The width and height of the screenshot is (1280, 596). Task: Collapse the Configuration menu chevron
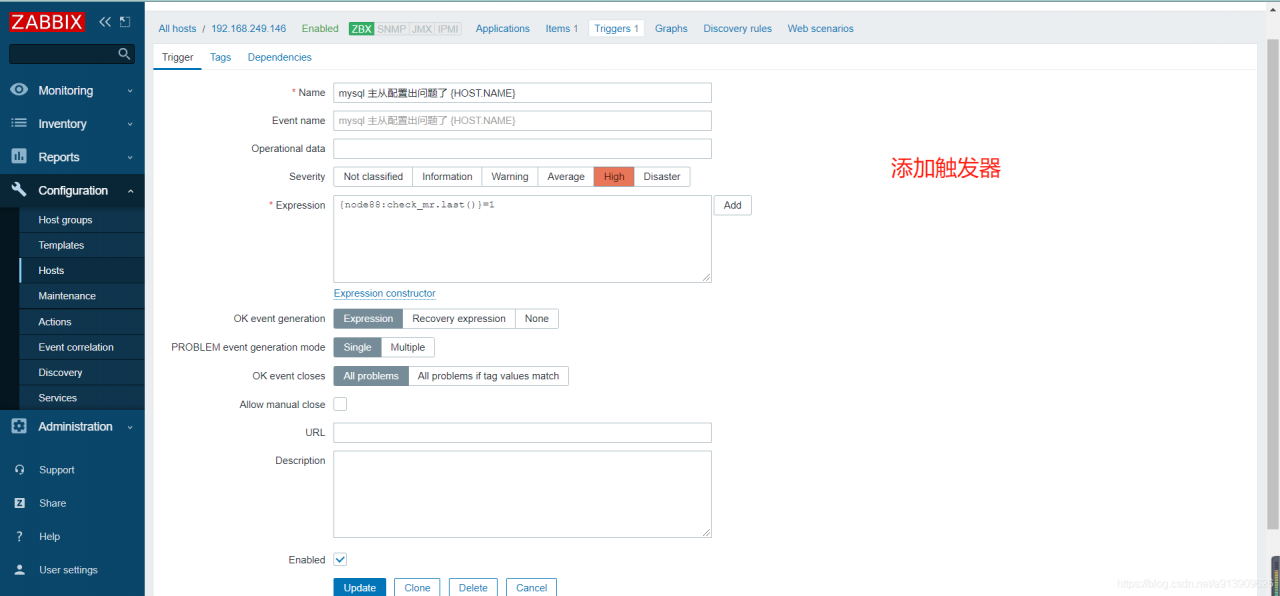point(130,191)
